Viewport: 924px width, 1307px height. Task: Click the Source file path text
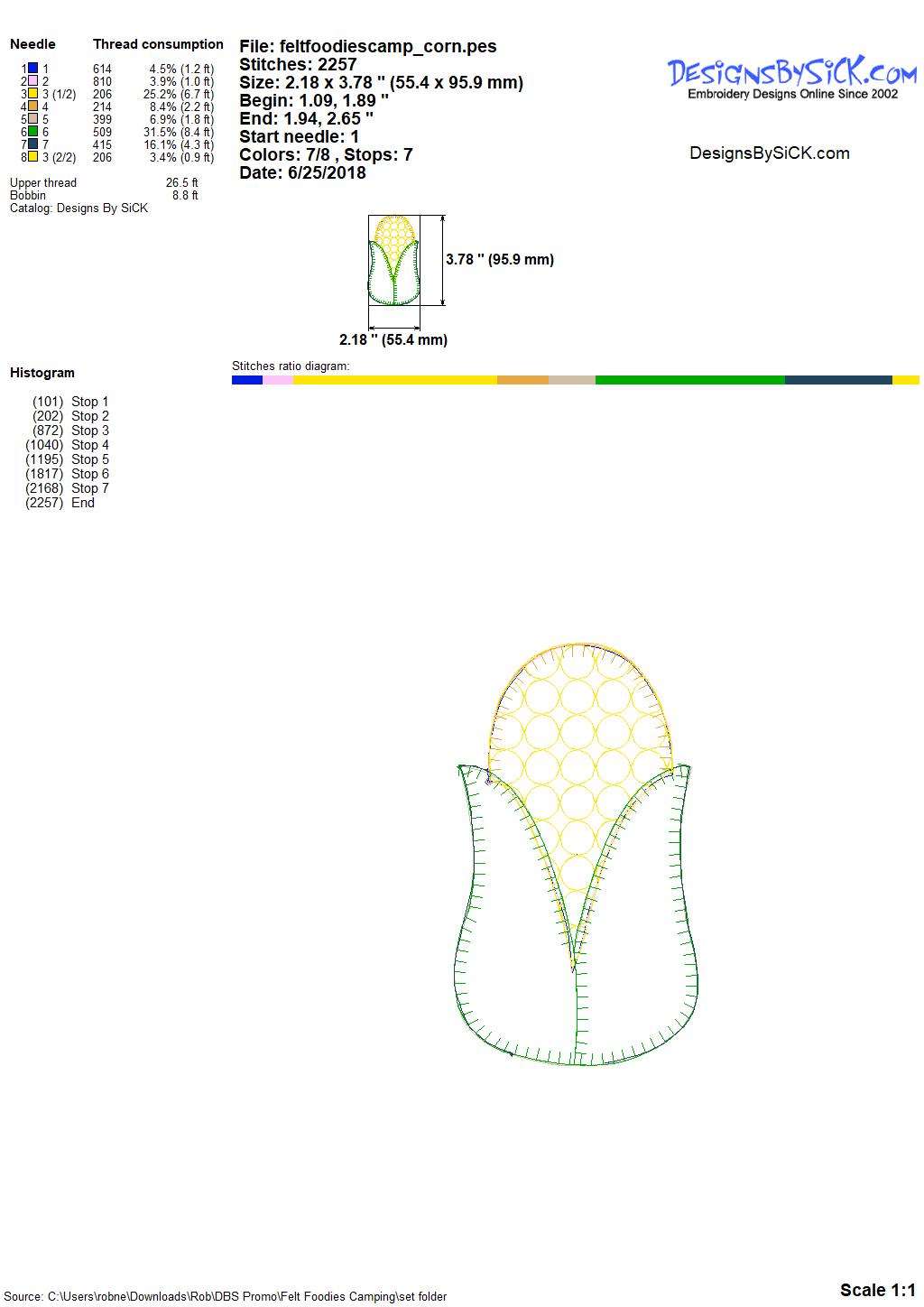(x=226, y=1296)
